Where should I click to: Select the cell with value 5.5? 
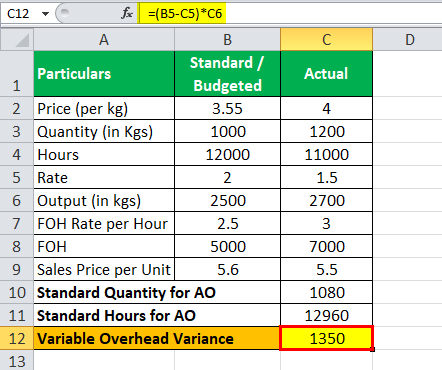tap(326, 269)
